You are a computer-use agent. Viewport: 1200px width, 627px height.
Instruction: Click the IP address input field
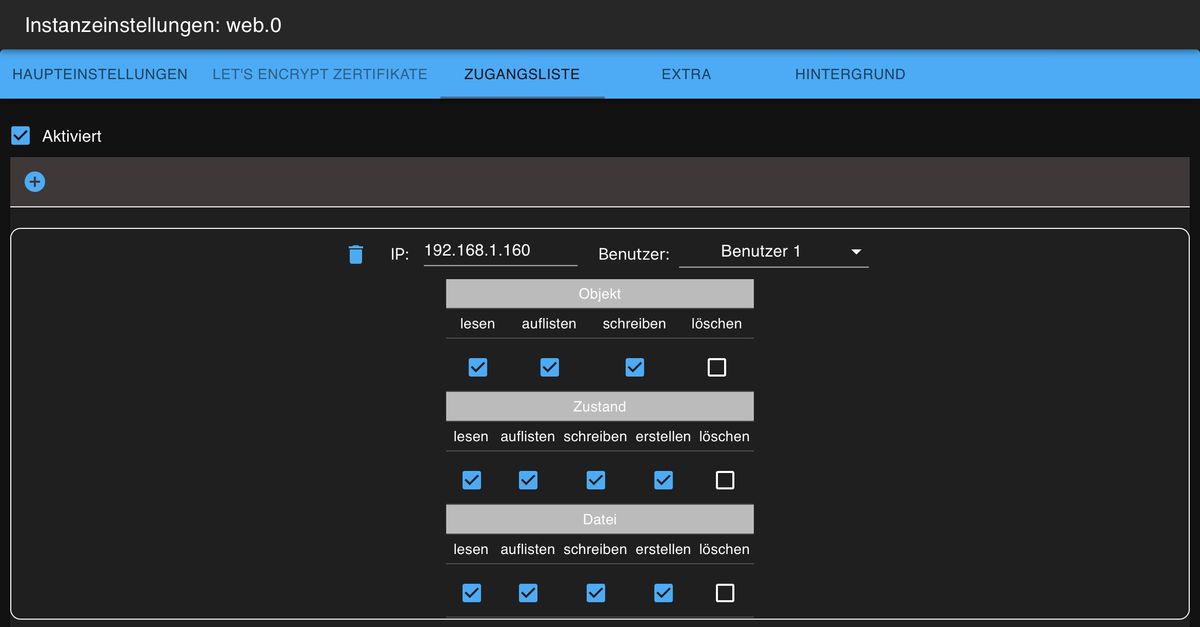(x=500, y=251)
